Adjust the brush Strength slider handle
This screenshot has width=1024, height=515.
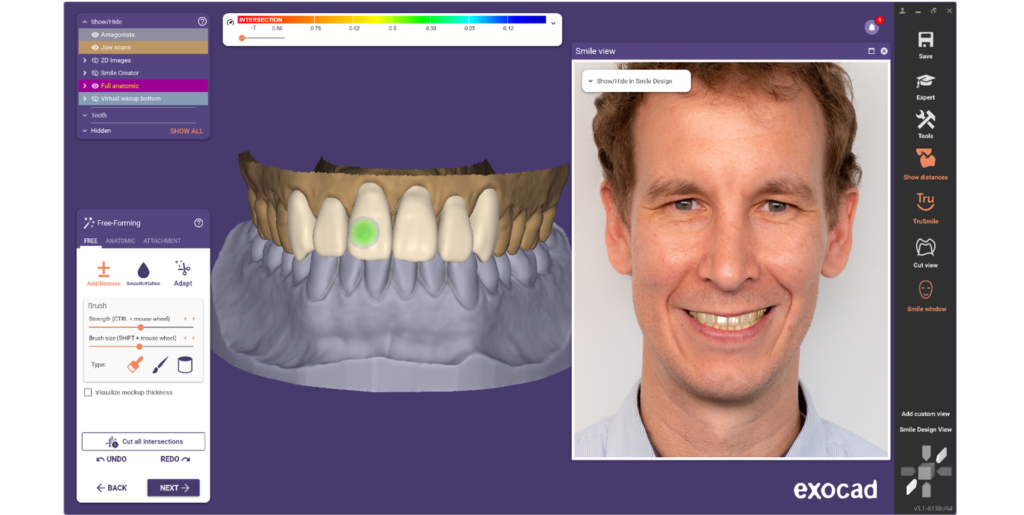[140, 327]
